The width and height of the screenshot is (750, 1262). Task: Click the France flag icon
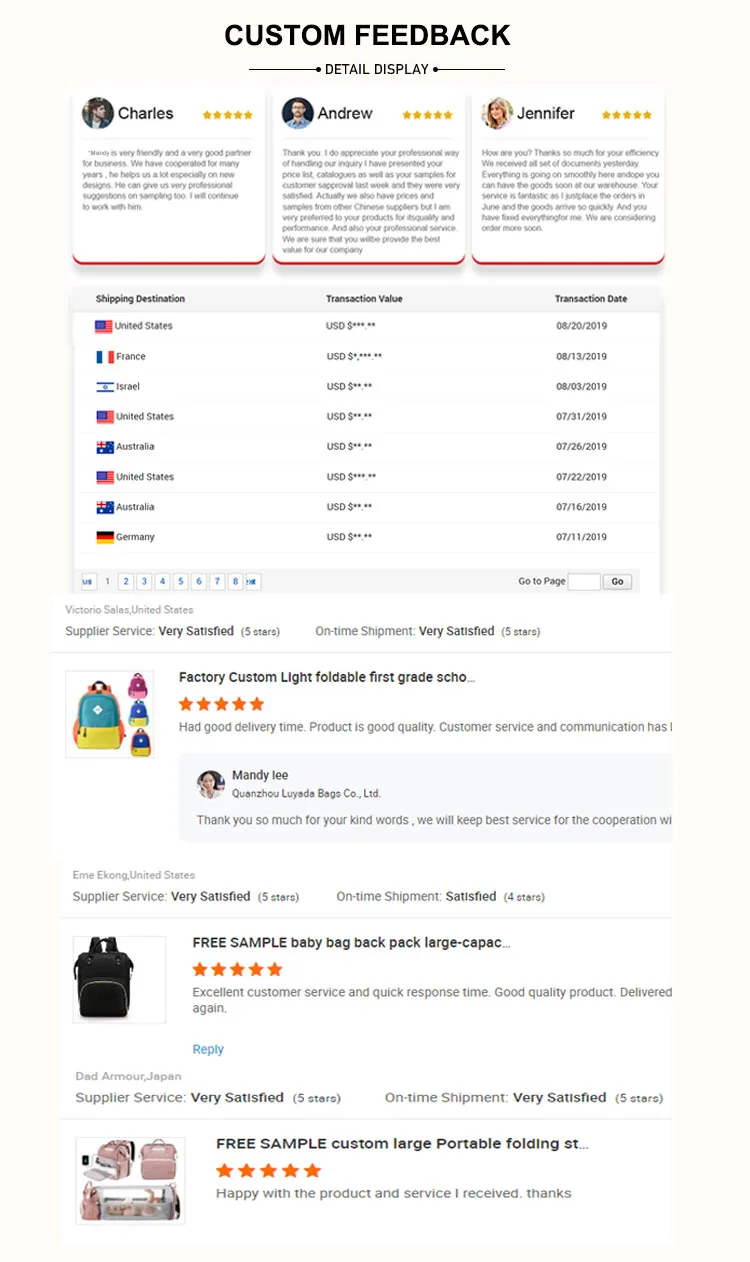[105, 357]
